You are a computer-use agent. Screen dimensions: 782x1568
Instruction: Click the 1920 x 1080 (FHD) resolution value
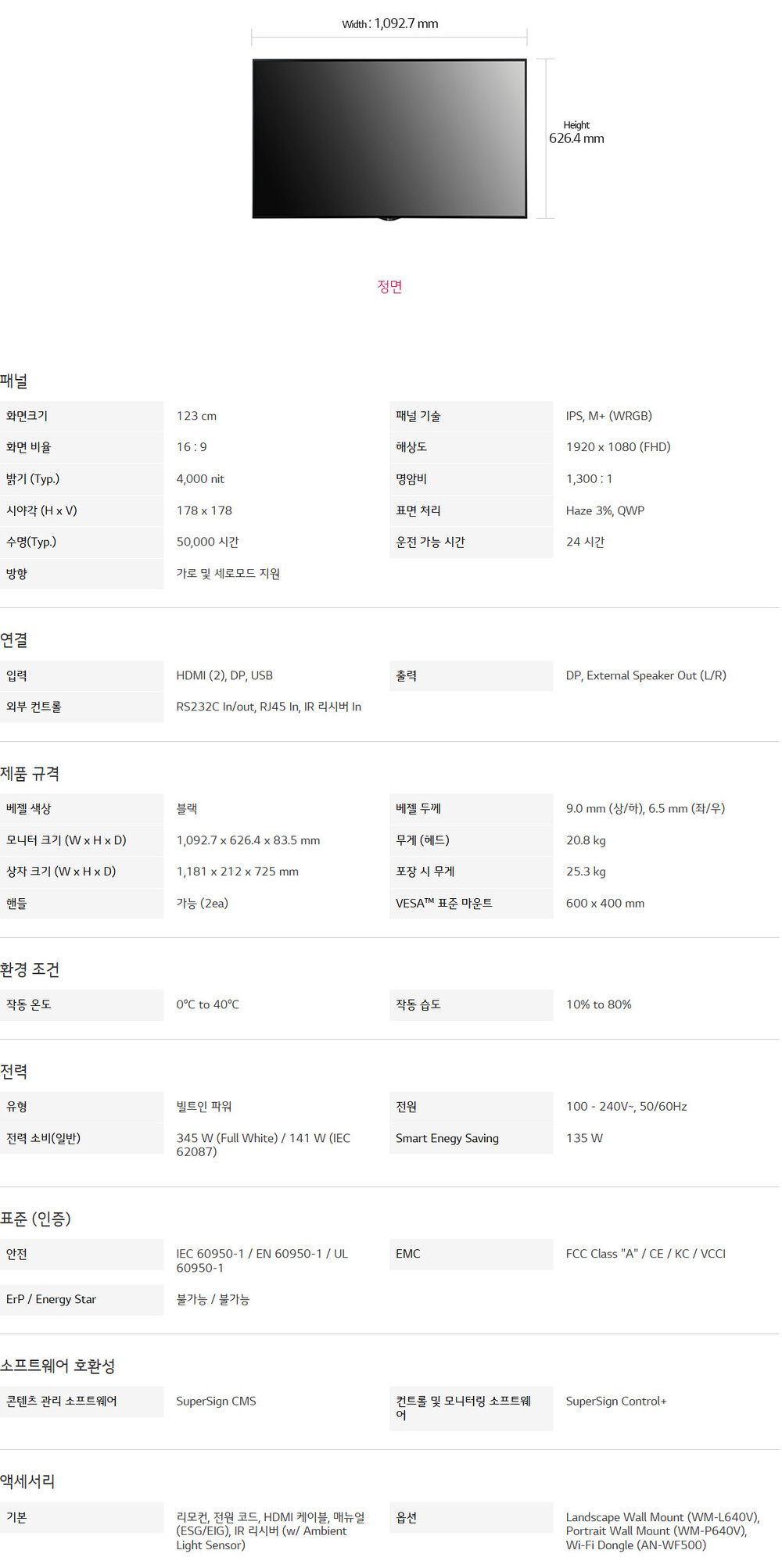[618, 447]
